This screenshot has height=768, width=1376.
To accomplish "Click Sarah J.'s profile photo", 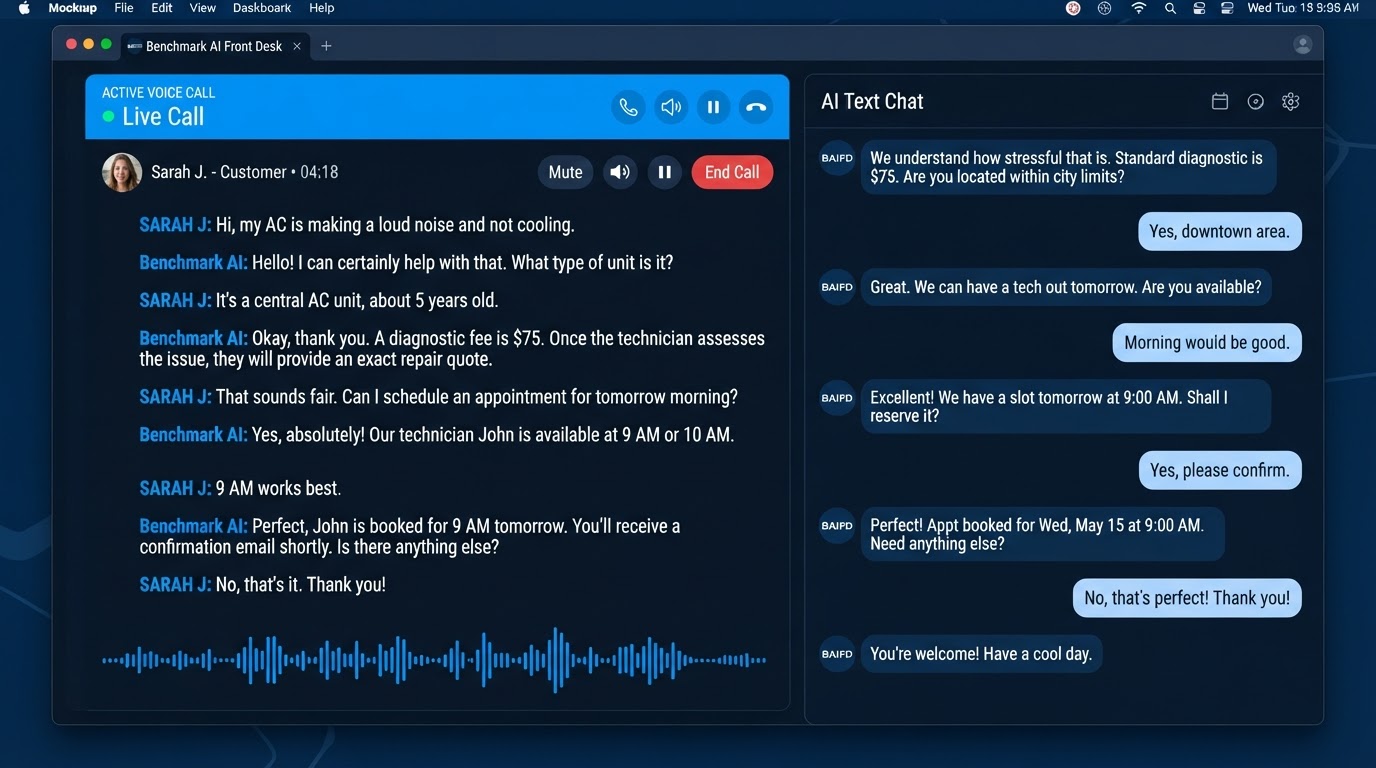I will [122, 172].
